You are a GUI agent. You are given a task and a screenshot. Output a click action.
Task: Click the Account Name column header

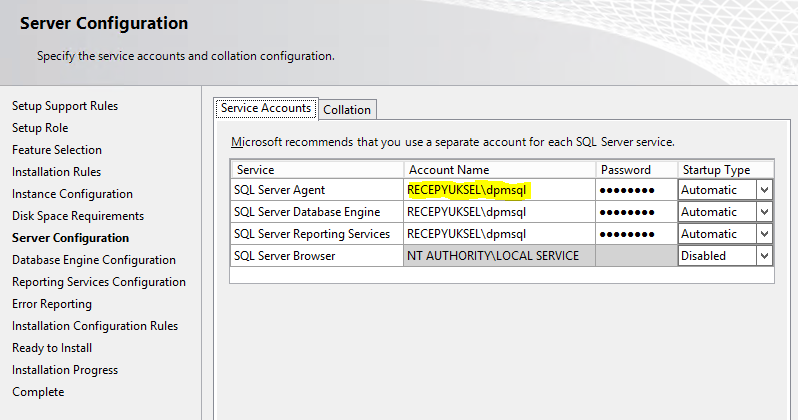[x=500, y=170]
